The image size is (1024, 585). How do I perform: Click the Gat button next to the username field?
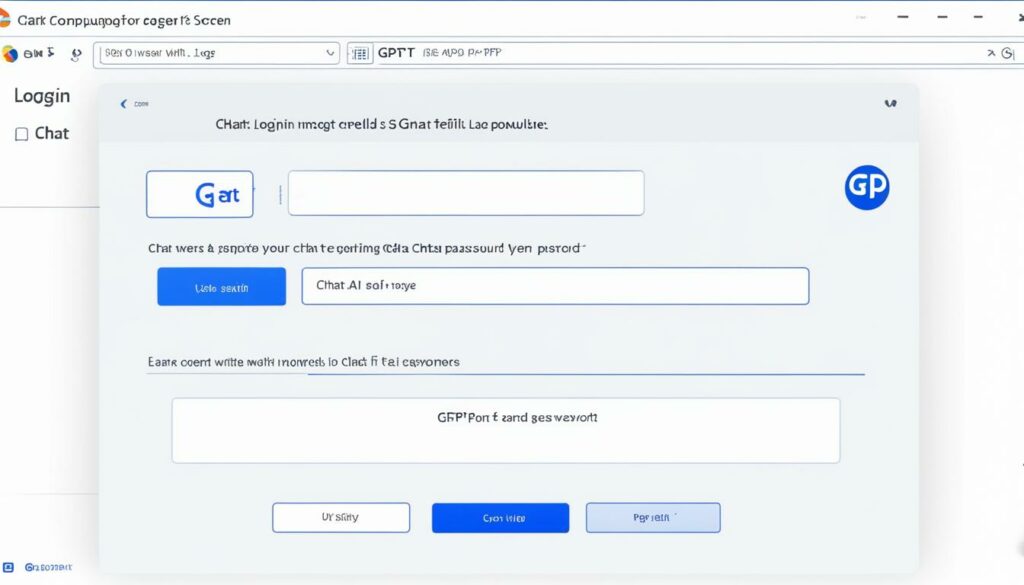point(199,193)
